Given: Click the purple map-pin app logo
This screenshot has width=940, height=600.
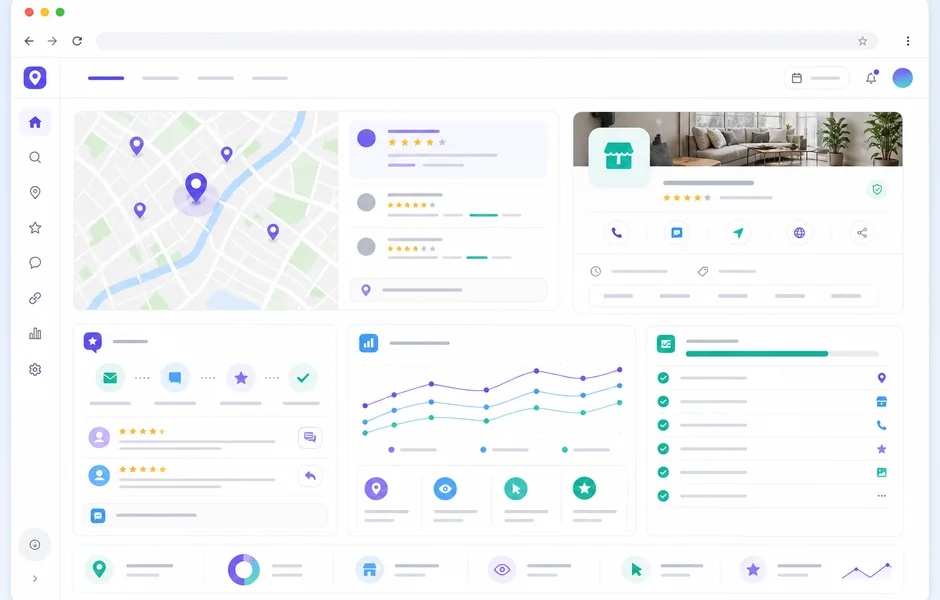Looking at the screenshot, I should 35,77.
